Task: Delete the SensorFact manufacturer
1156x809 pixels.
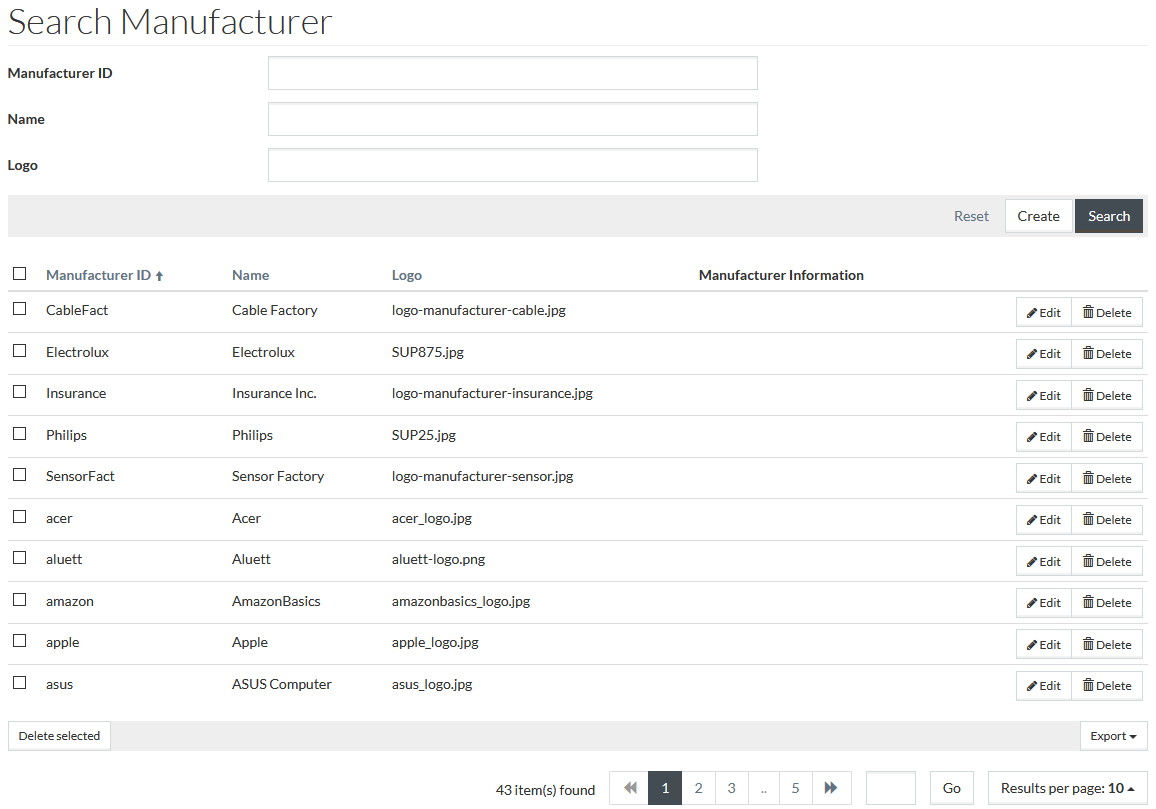Action: pos(1107,479)
